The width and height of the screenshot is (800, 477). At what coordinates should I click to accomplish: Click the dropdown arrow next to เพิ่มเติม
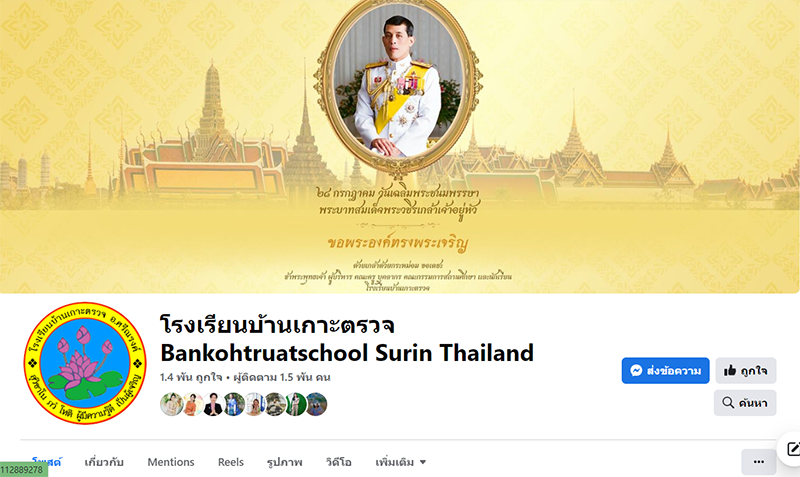point(422,462)
